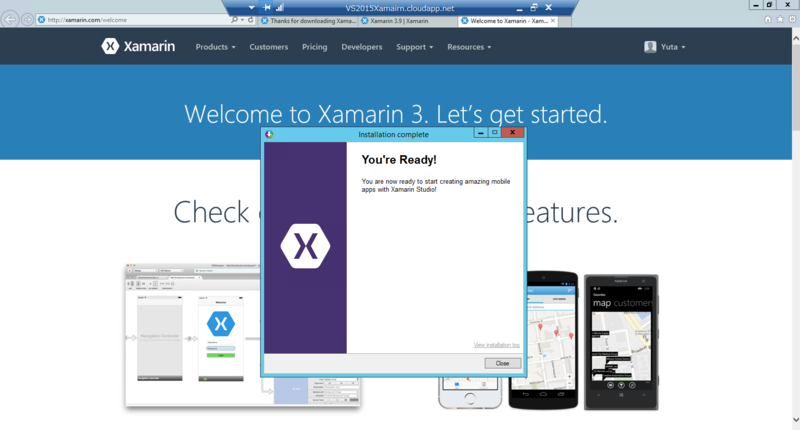Click the search magnifier in the address bar

[x=234, y=20]
